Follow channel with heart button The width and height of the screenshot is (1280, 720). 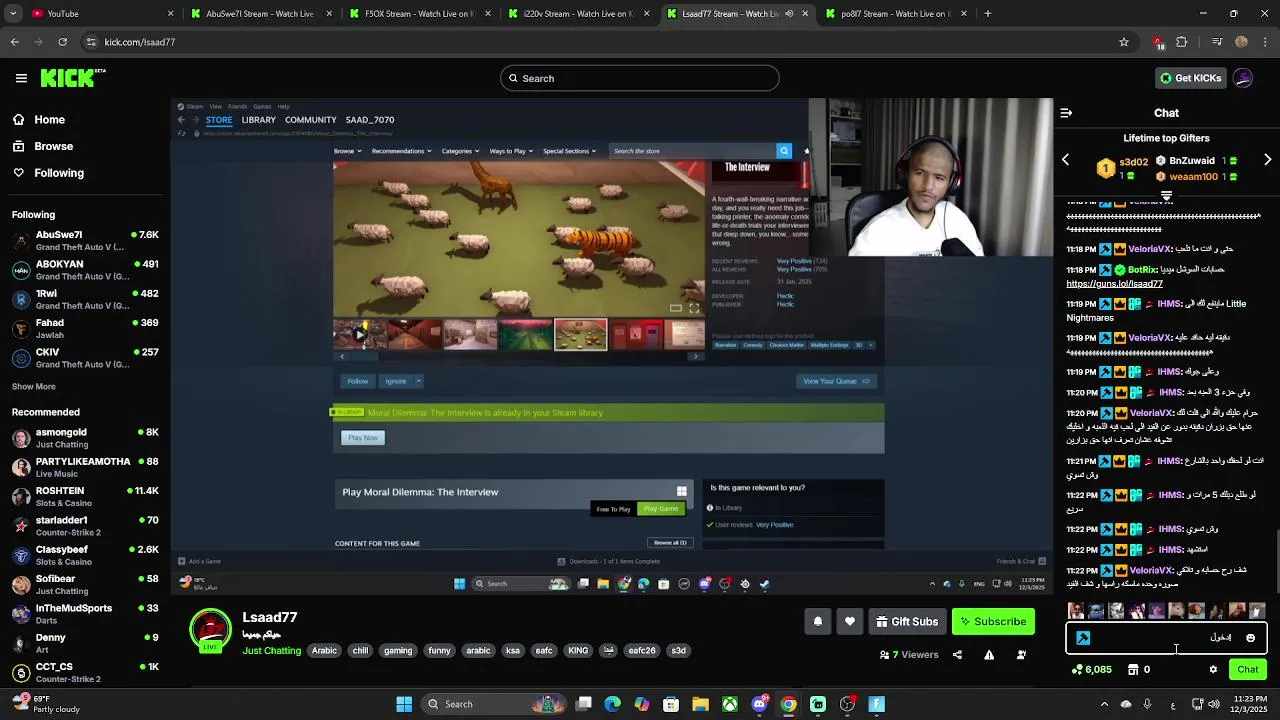pos(849,622)
